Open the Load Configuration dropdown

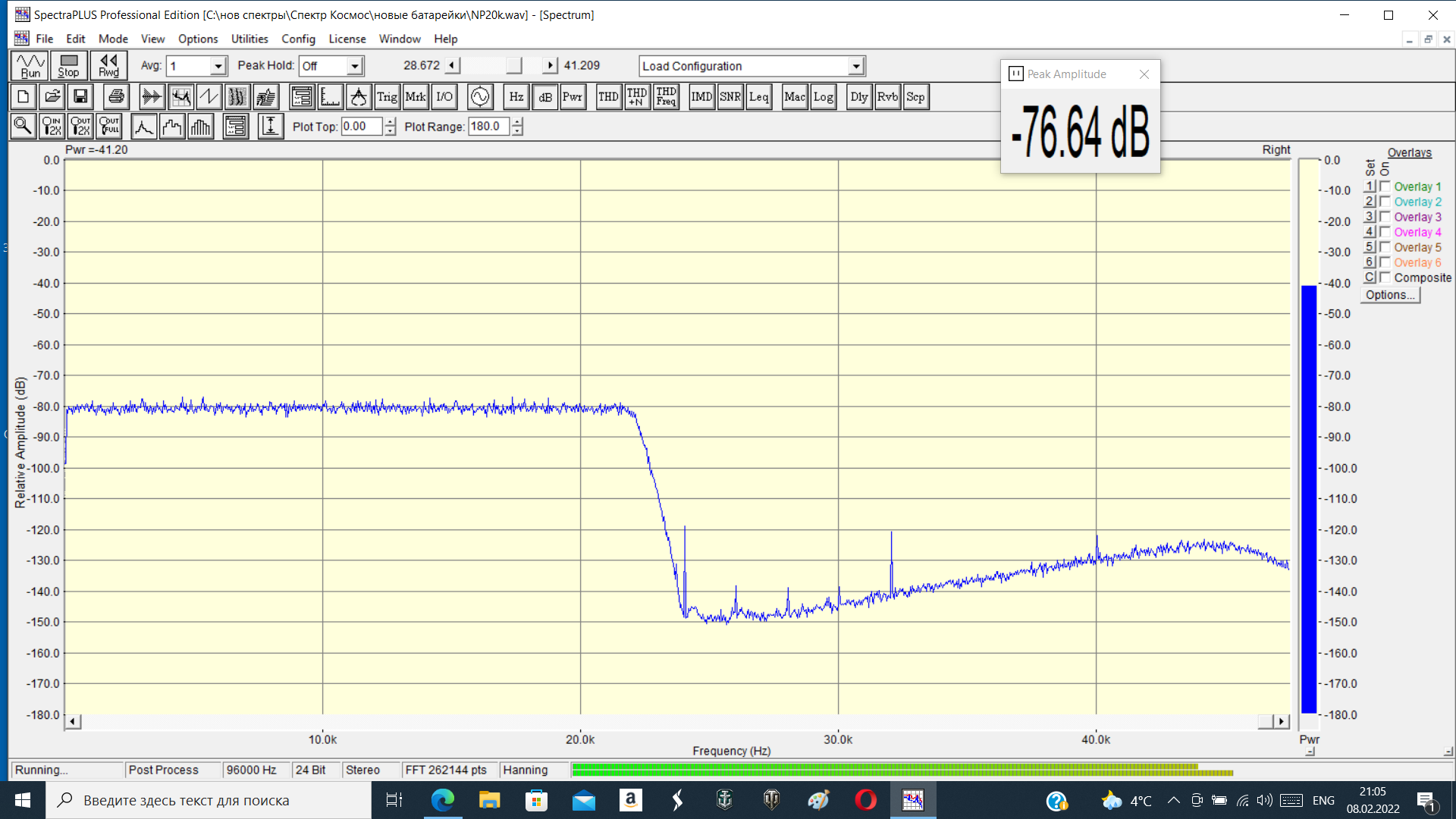(855, 66)
